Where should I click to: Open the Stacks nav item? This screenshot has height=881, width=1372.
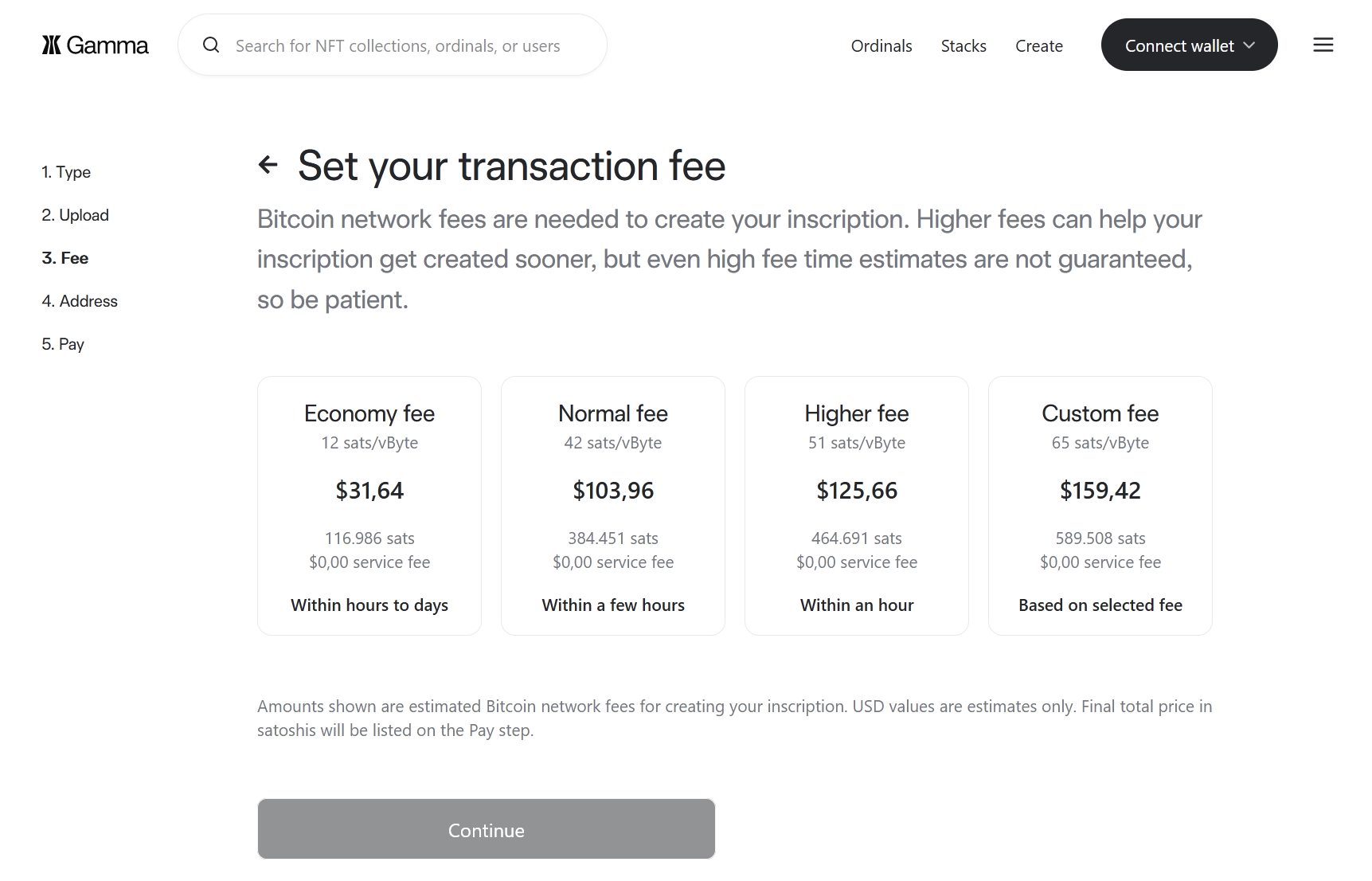(x=964, y=46)
